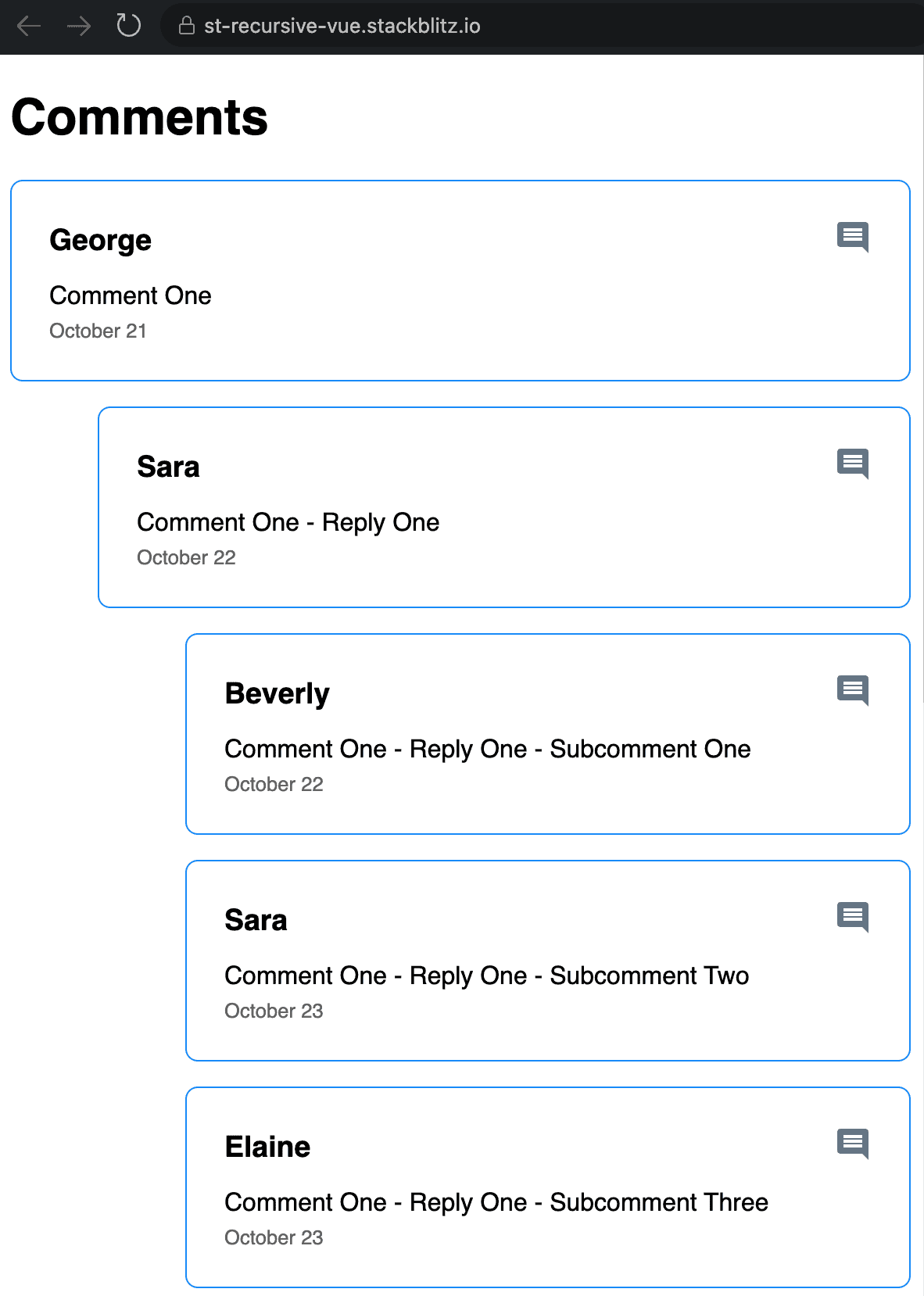924x1296 pixels.
Task: Click the page reload icon
Action: (128, 26)
